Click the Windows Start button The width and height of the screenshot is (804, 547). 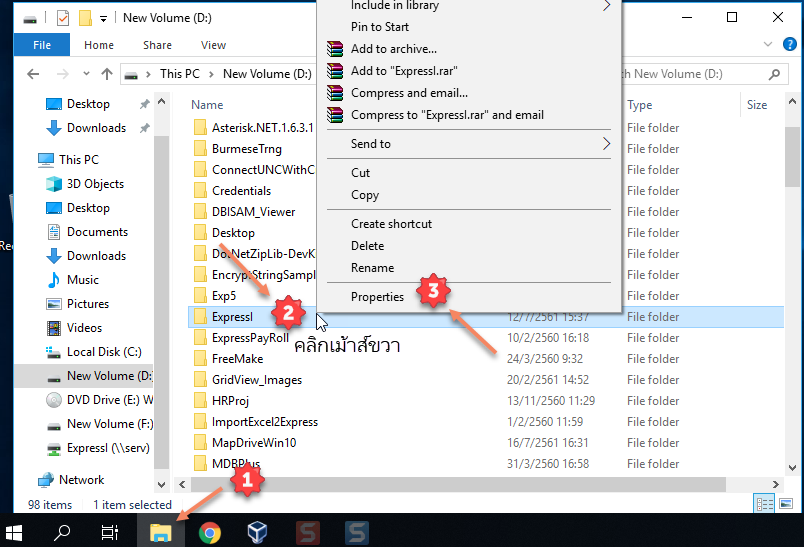pos(16,532)
